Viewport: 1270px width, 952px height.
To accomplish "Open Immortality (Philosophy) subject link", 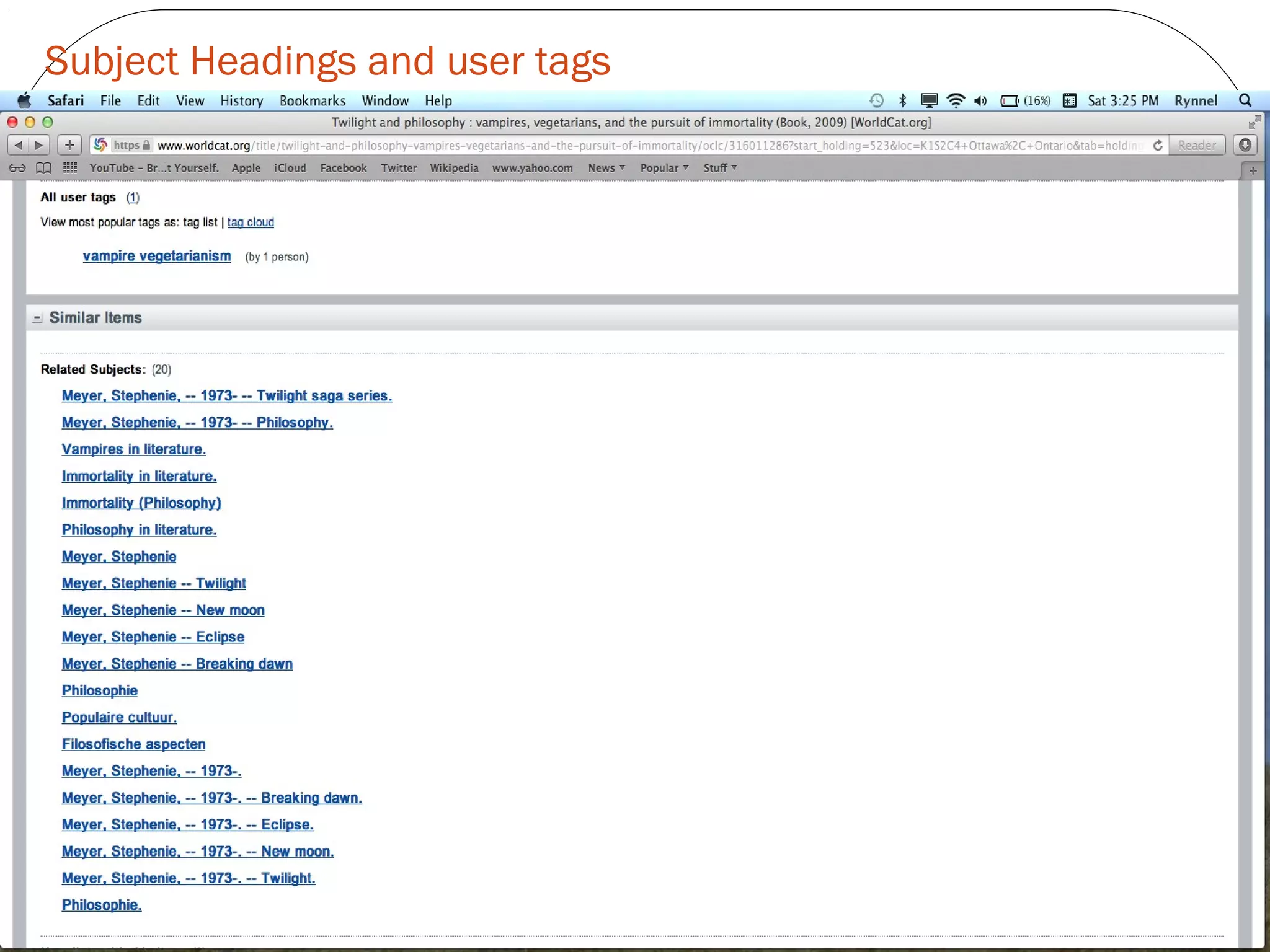I will point(141,503).
